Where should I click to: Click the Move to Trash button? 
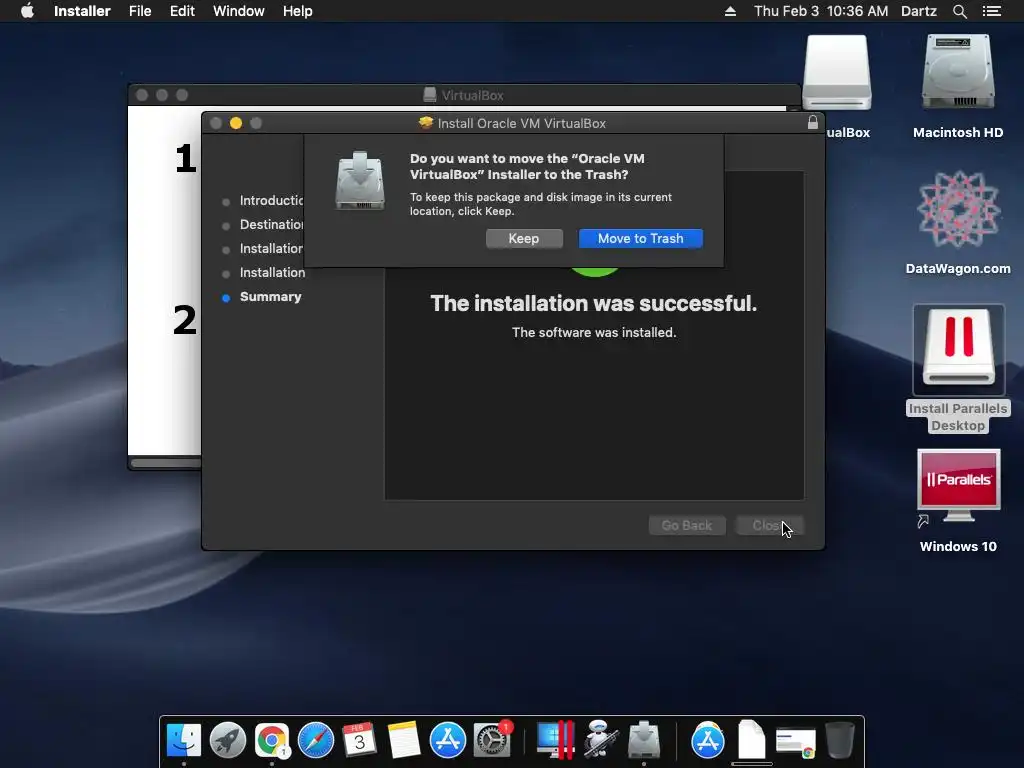(x=641, y=238)
